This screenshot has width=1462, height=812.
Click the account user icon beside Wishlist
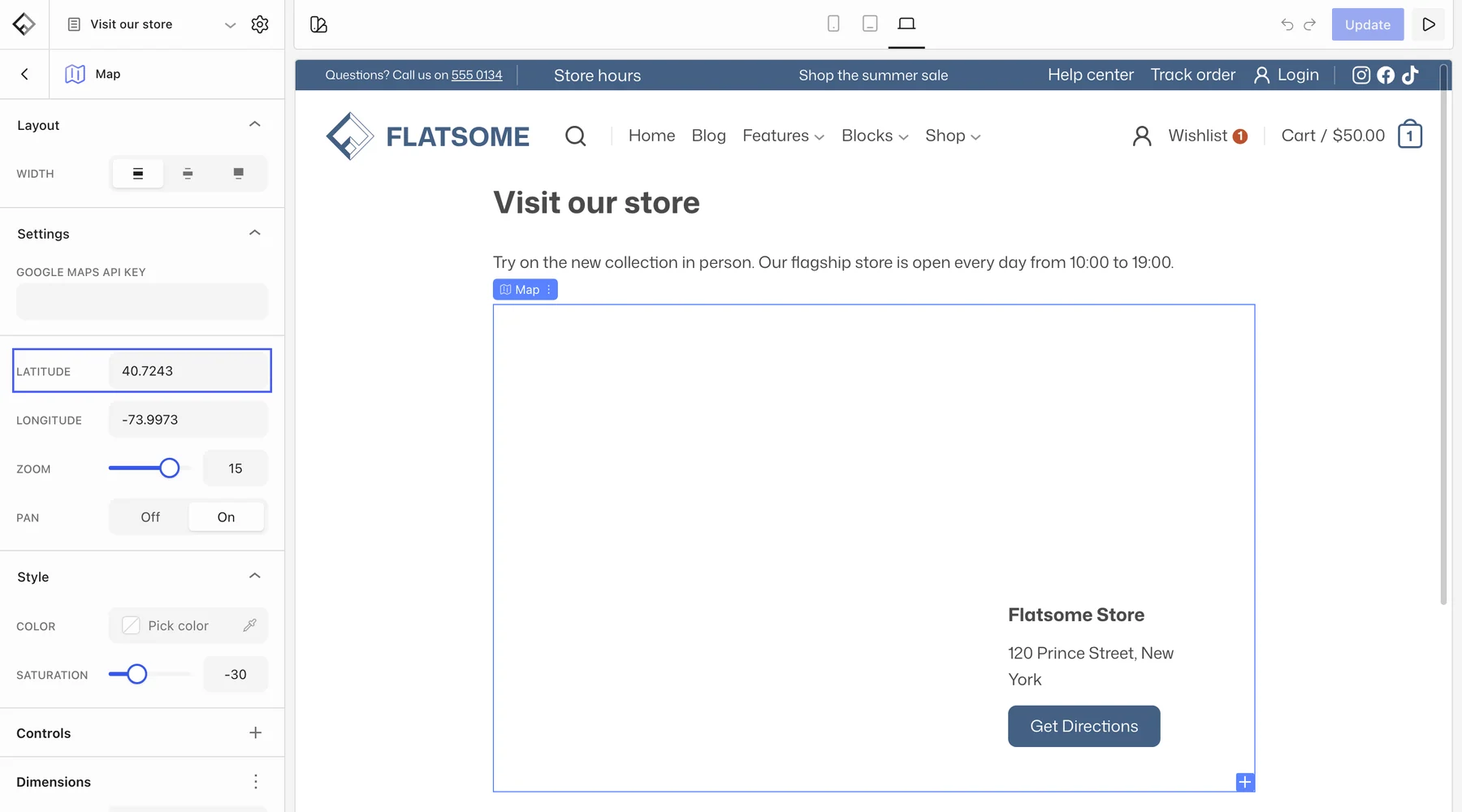pos(1142,136)
